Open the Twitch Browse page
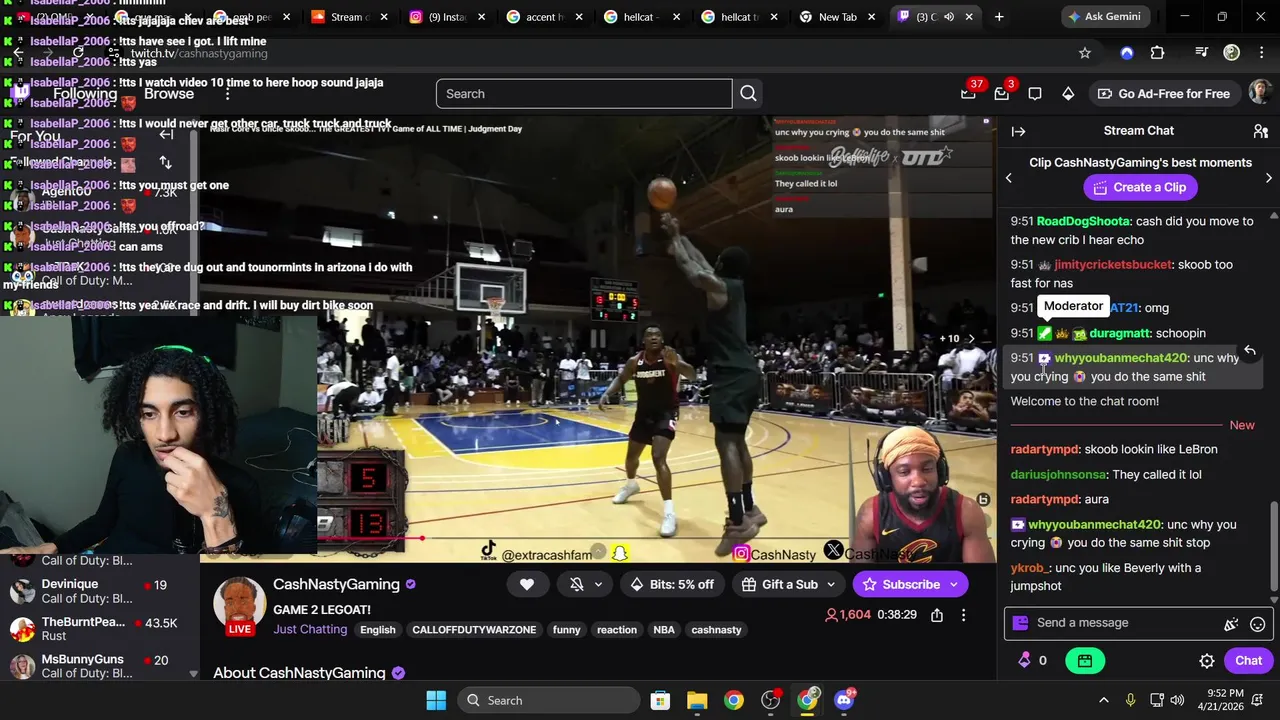 [169, 94]
